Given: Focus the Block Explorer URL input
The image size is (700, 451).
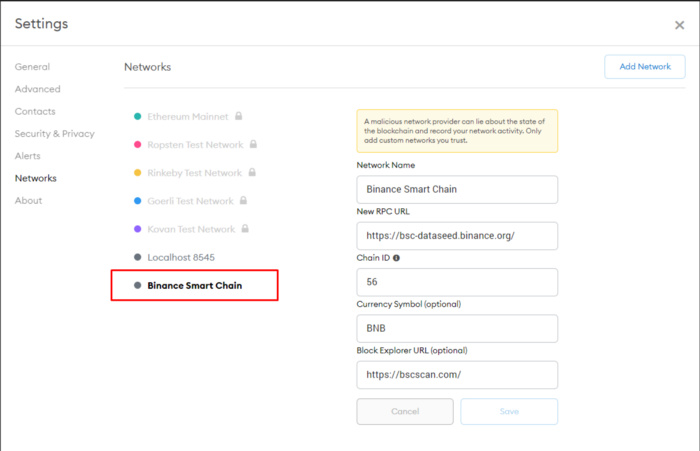Looking at the screenshot, I should [457, 375].
